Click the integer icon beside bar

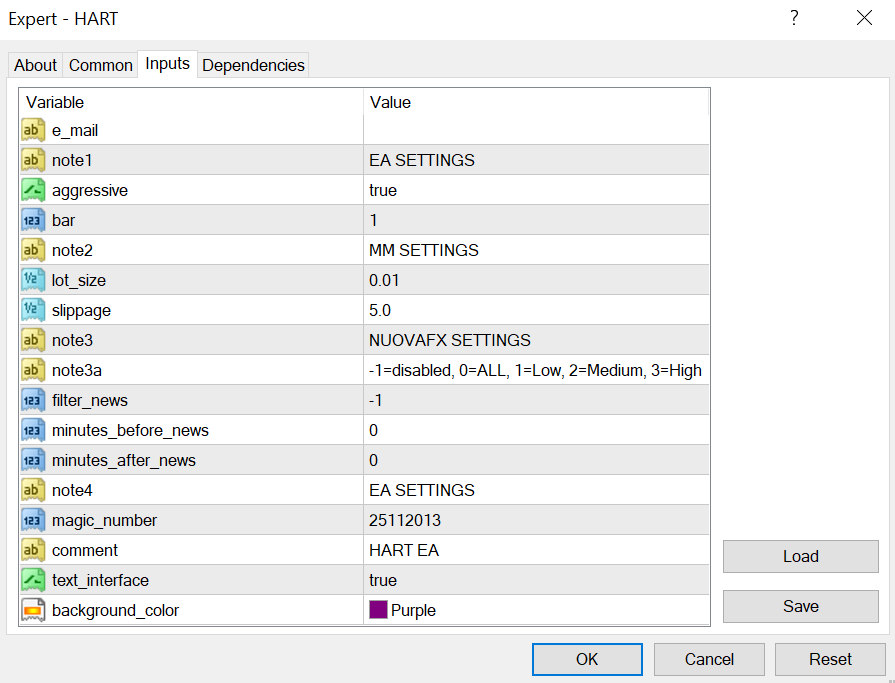pyautogui.click(x=33, y=220)
